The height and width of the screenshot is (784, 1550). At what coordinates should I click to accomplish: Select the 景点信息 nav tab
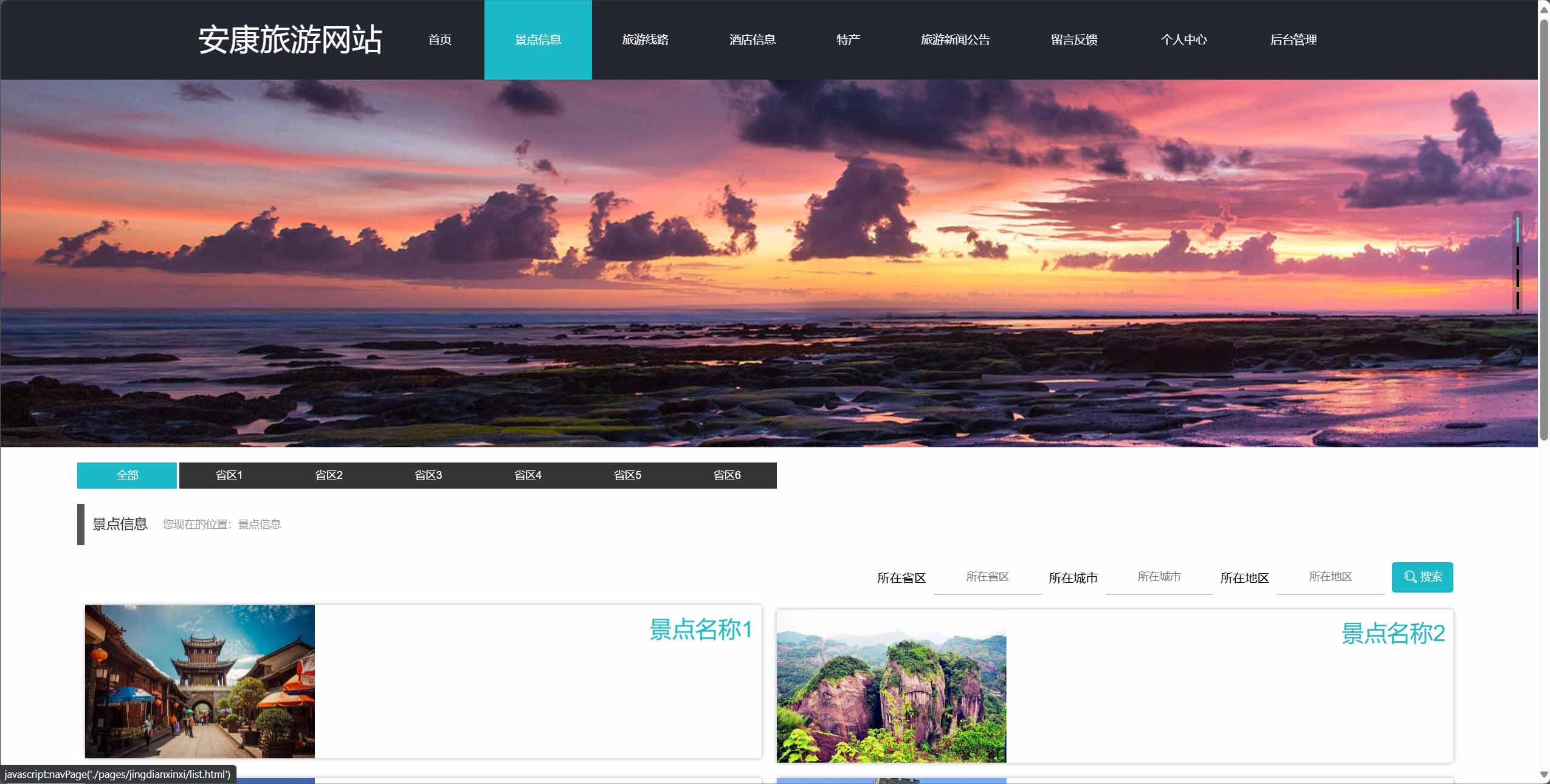pos(538,40)
